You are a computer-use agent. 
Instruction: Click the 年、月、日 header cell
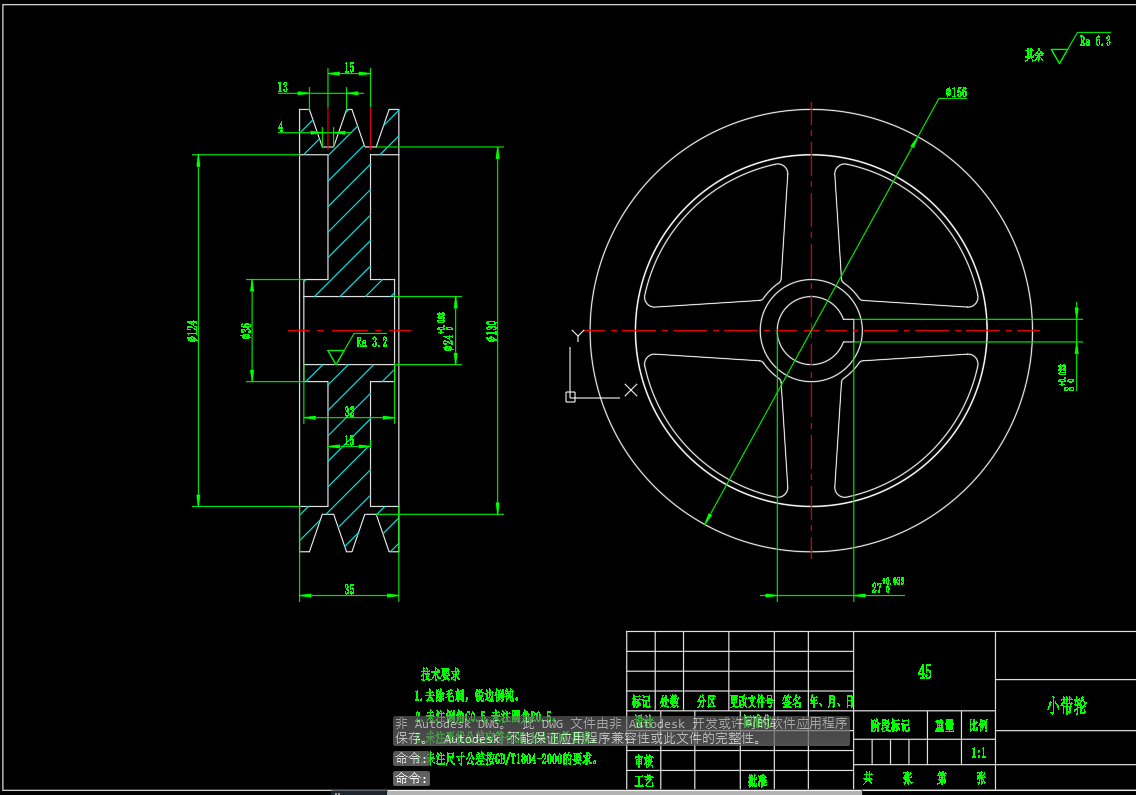832,701
